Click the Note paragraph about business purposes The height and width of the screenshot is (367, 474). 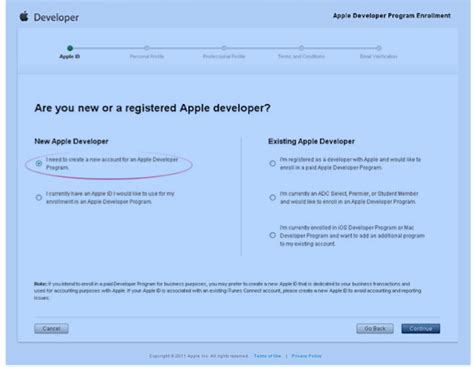pyautogui.click(x=227, y=291)
